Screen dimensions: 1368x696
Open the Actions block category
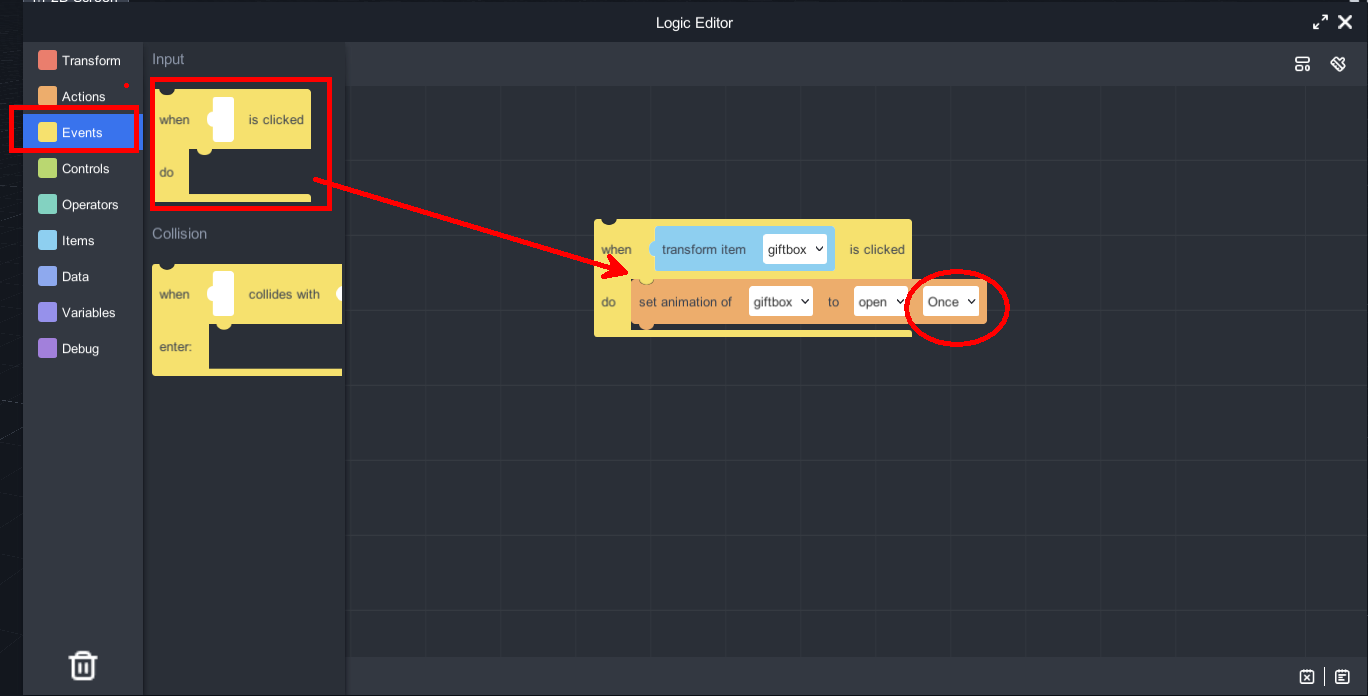coord(82,97)
